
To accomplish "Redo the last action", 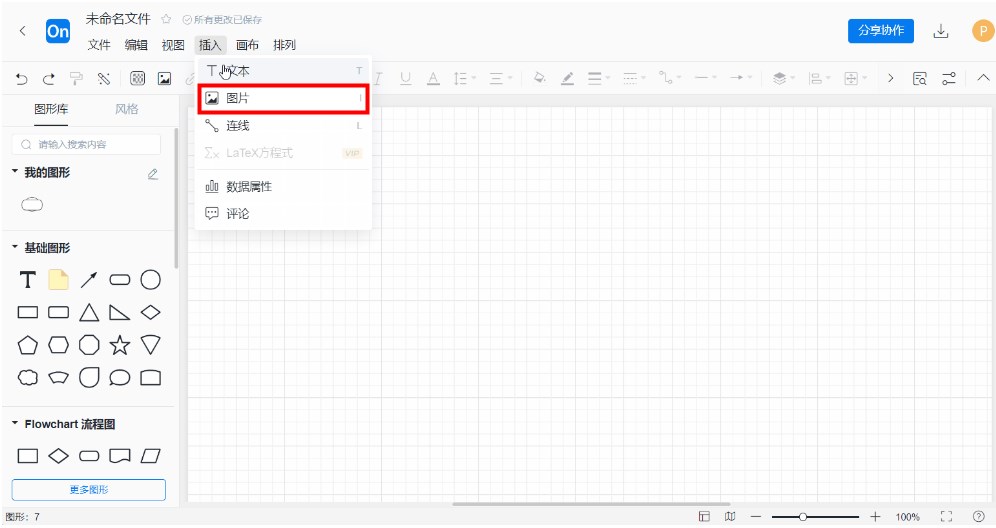I will (49, 79).
